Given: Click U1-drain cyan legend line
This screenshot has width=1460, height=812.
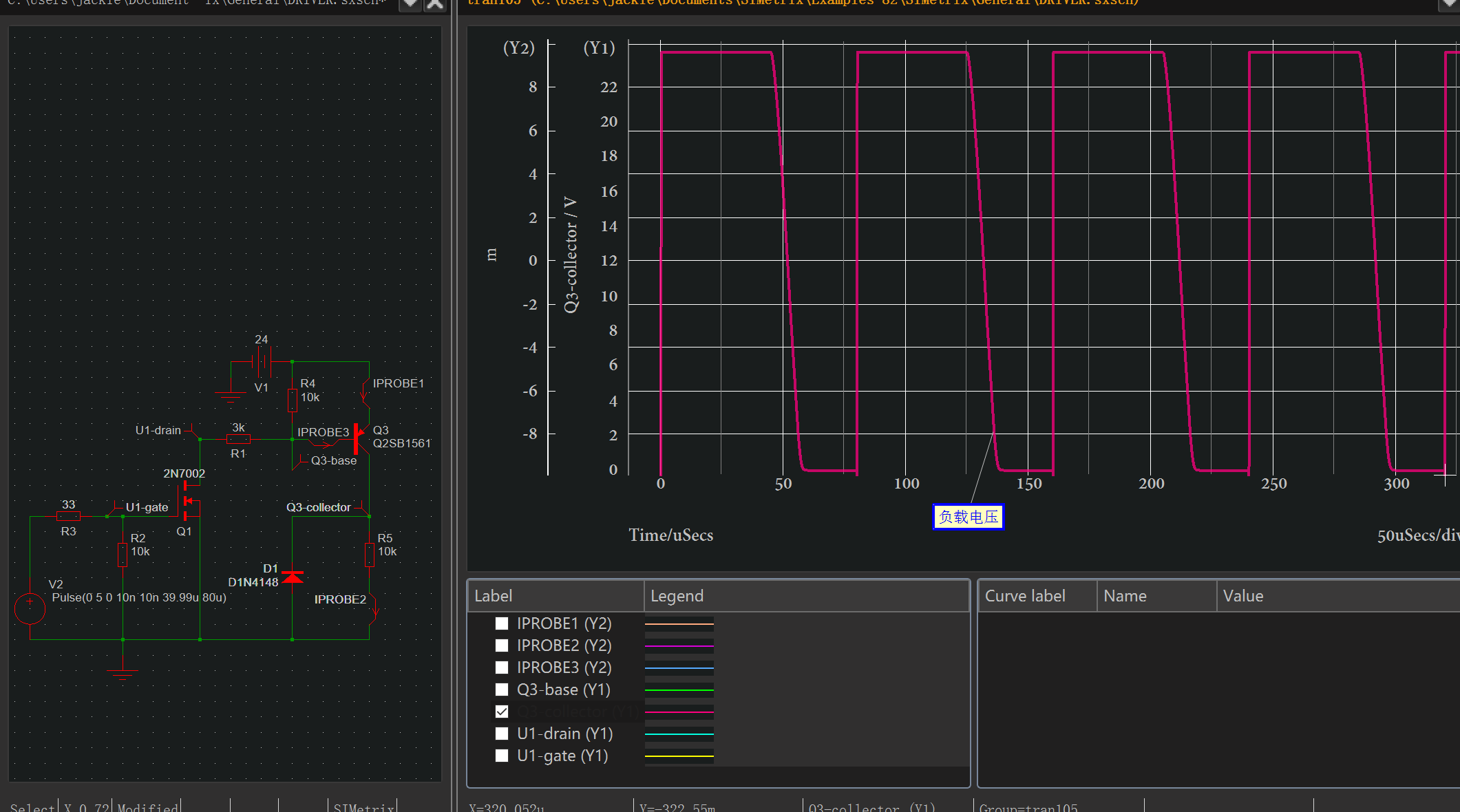Looking at the screenshot, I should [x=679, y=734].
